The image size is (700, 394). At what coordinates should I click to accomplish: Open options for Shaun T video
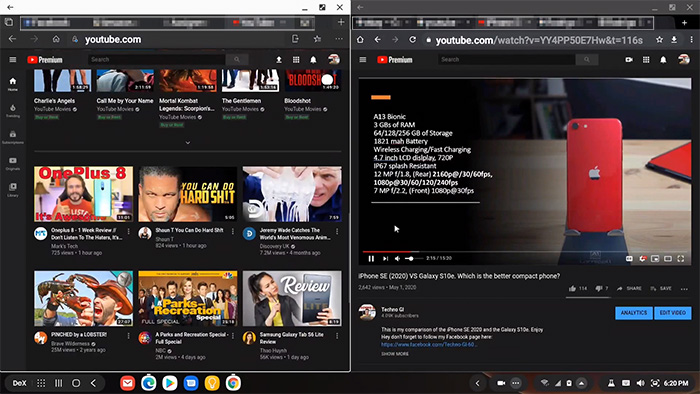coord(233,231)
